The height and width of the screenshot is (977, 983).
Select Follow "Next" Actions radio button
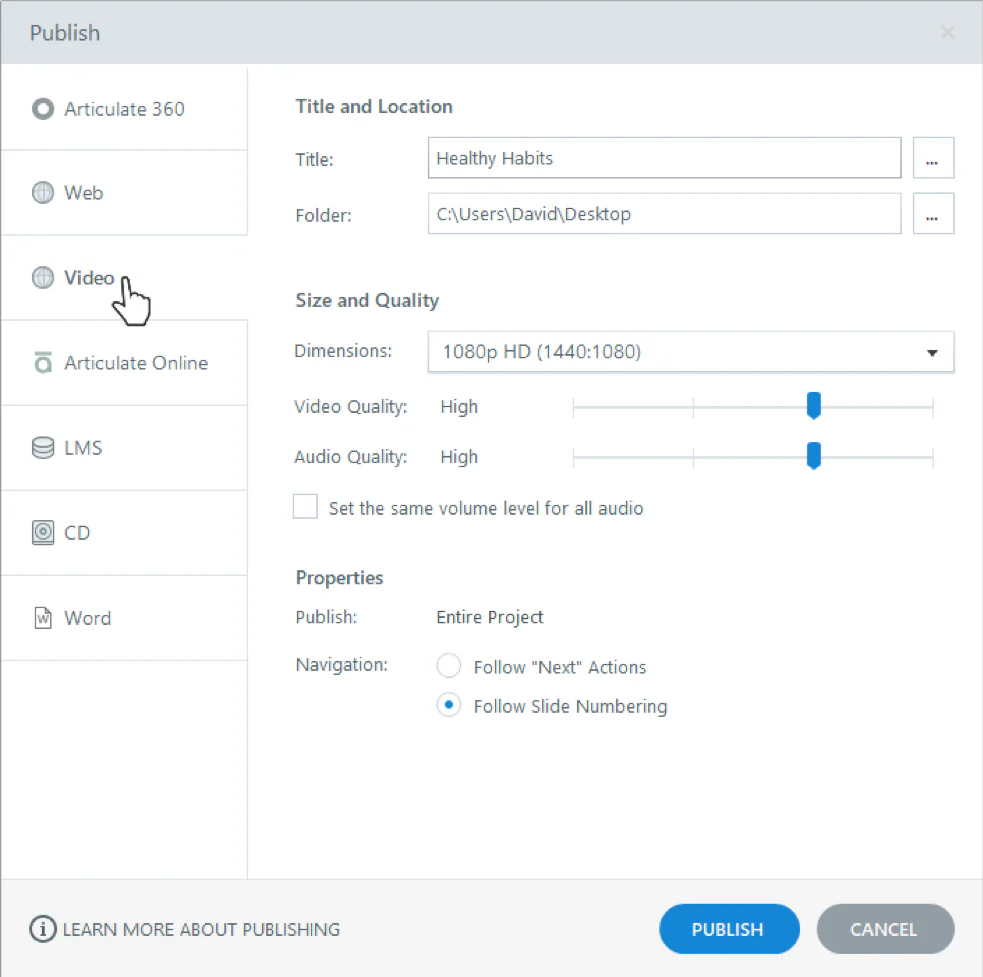pyautogui.click(x=449, y=665)
